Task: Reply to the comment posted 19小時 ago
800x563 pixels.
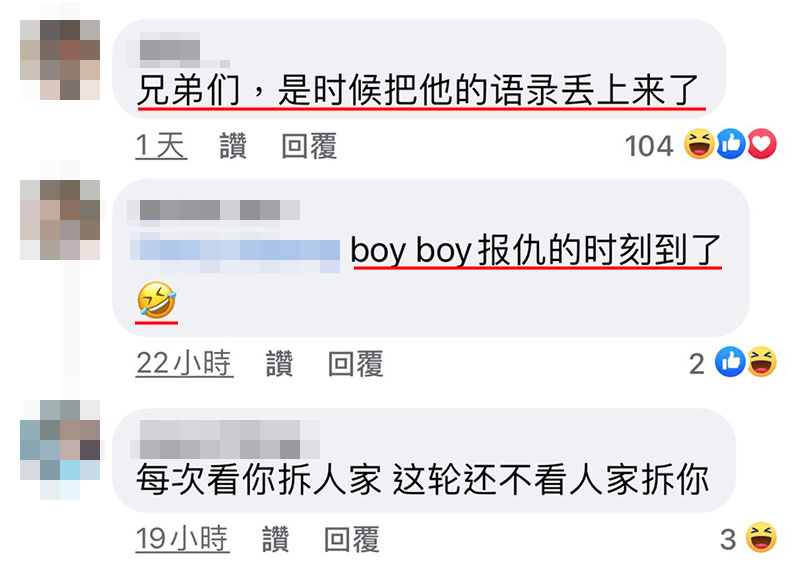Action: pyautogui.click(x=352, y=539)
